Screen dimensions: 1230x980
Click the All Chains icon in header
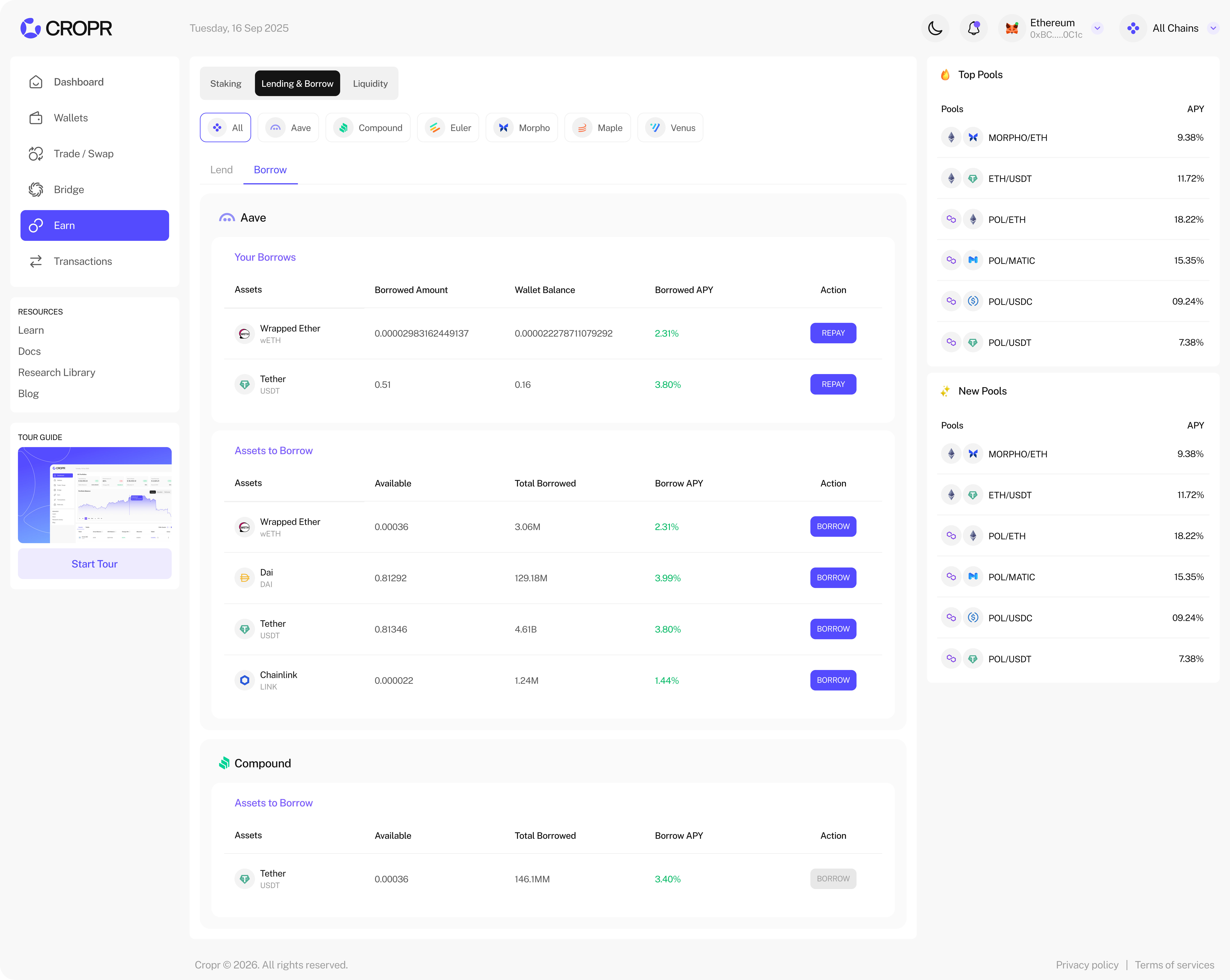(1133, 28)
